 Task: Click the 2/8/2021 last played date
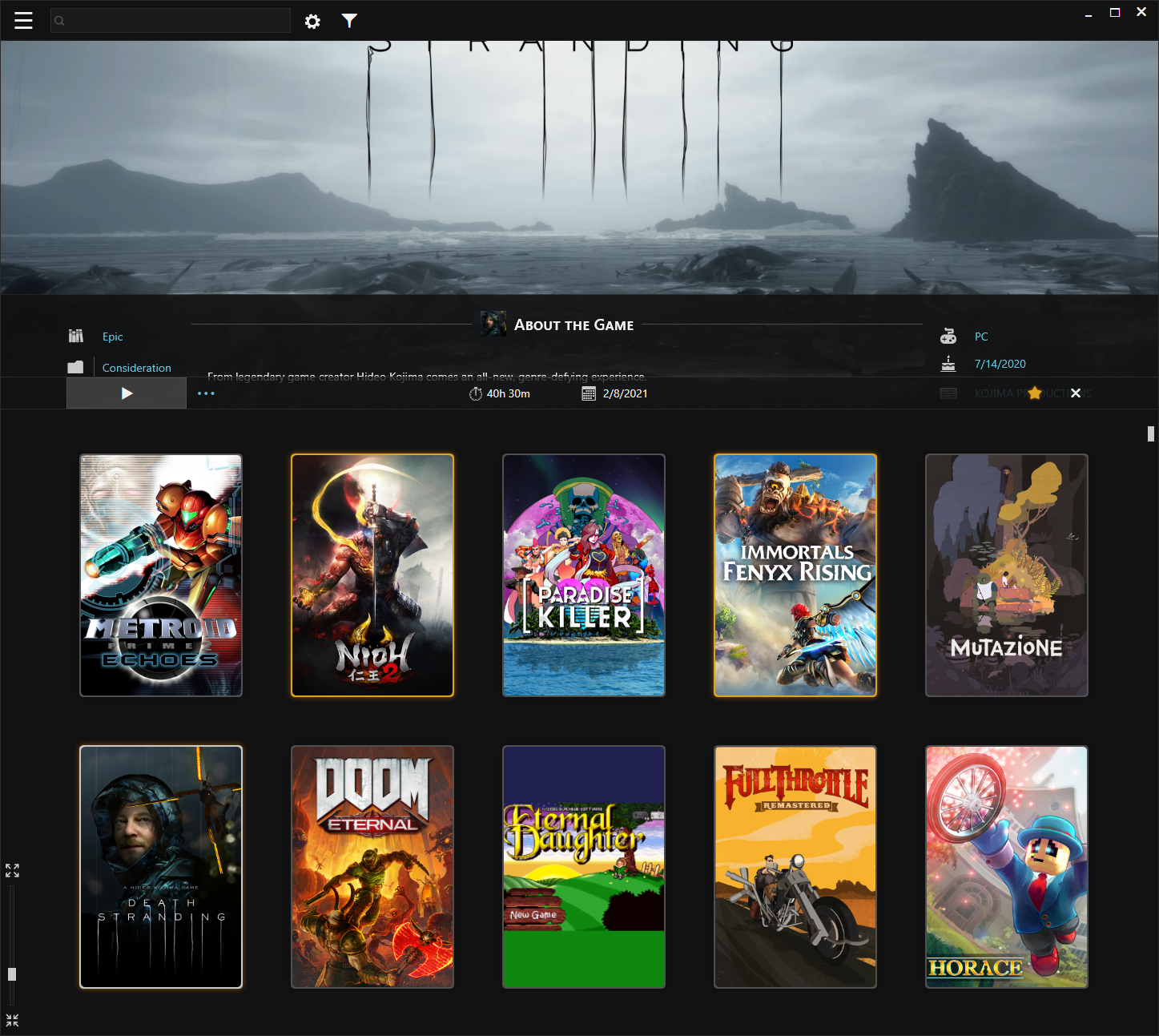coord(626,393)
